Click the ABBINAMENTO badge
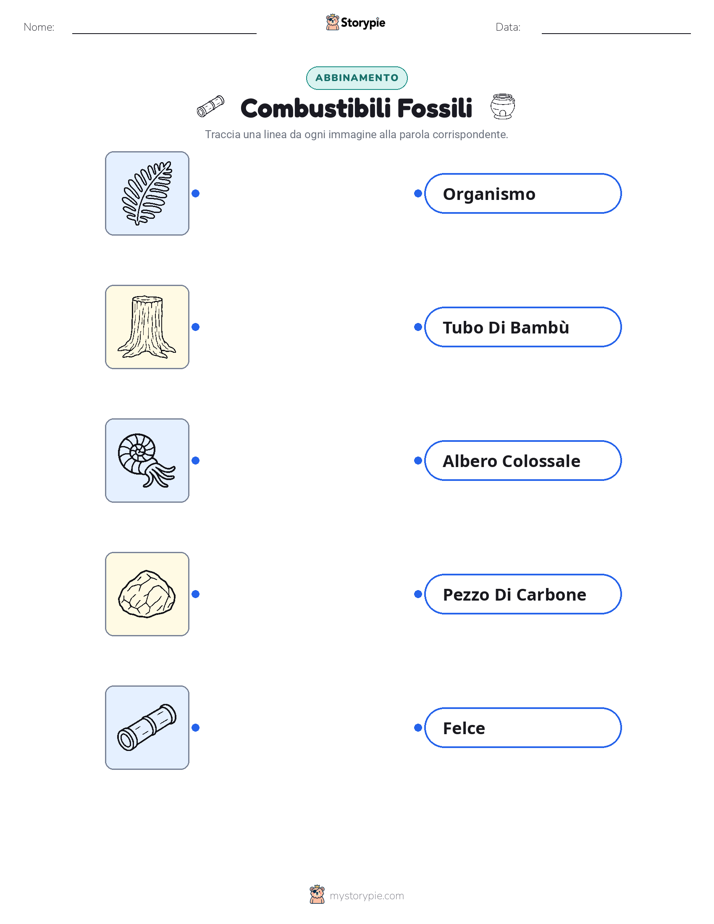Viewport: 714px width, 924px height. click(356, 78)
